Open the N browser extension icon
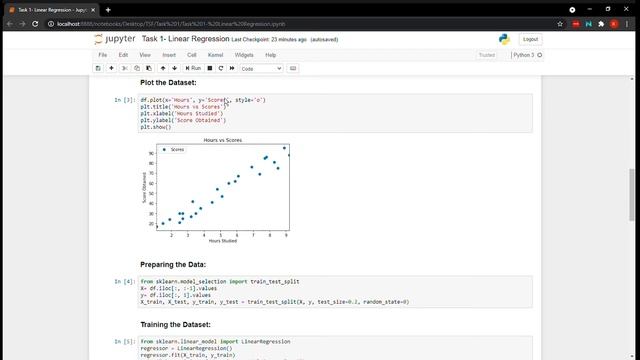This screenshot has height=360, width=640. point(589,24)
